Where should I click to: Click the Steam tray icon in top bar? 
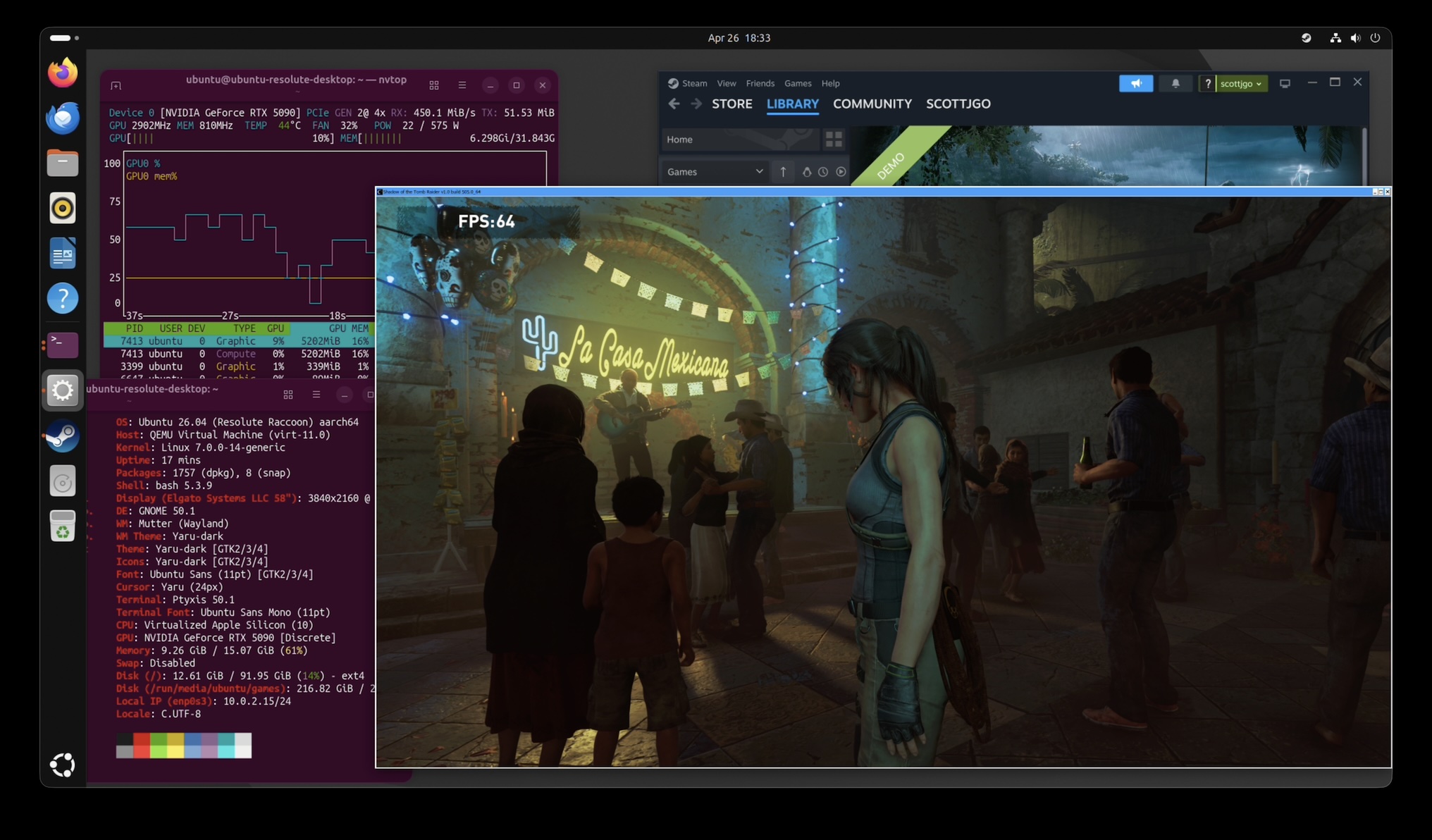(x=1306, y=38)
